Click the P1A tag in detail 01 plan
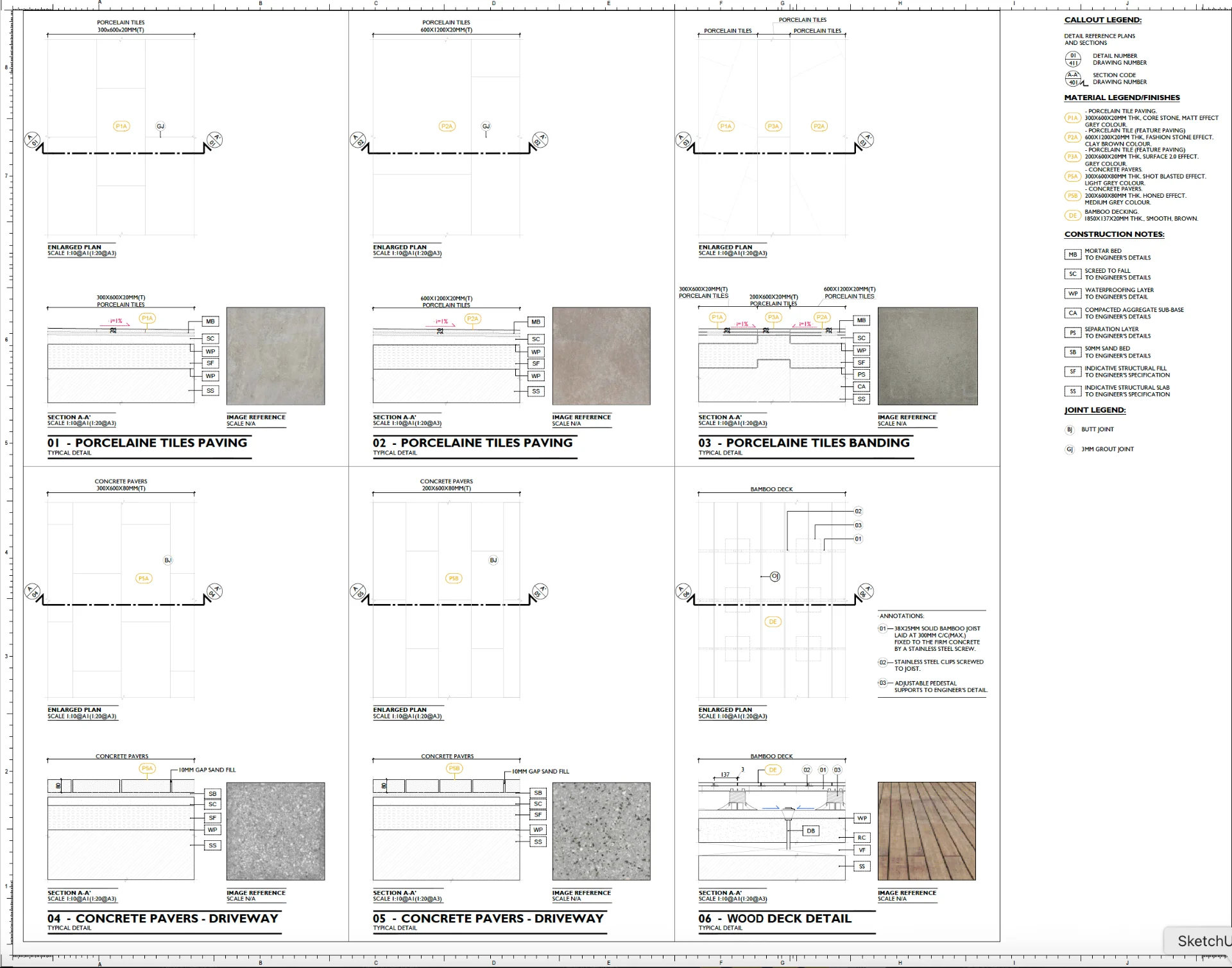 click(121, 126)
